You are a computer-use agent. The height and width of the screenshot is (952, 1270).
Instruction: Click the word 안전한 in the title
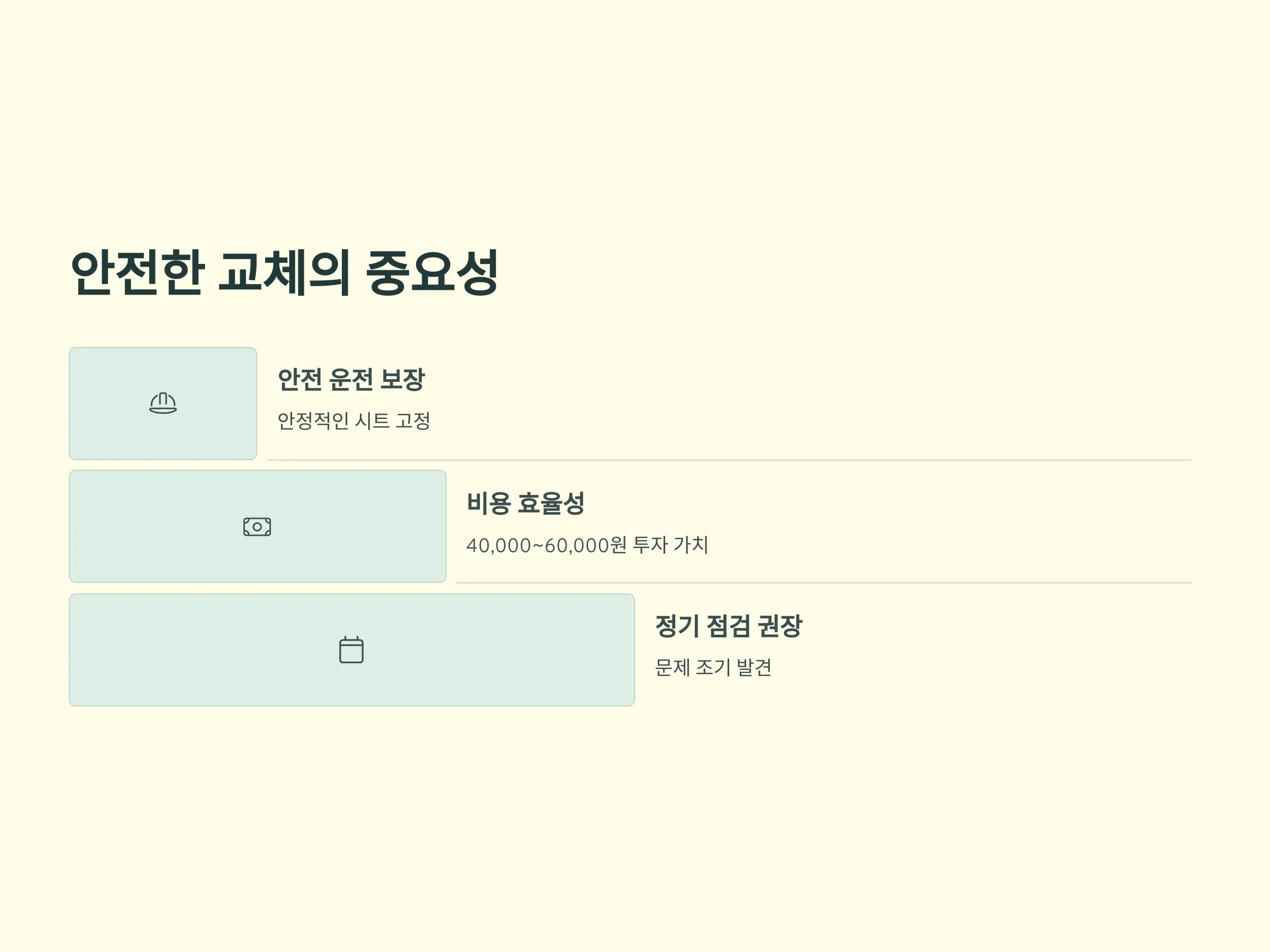click(x=137, y=273)
